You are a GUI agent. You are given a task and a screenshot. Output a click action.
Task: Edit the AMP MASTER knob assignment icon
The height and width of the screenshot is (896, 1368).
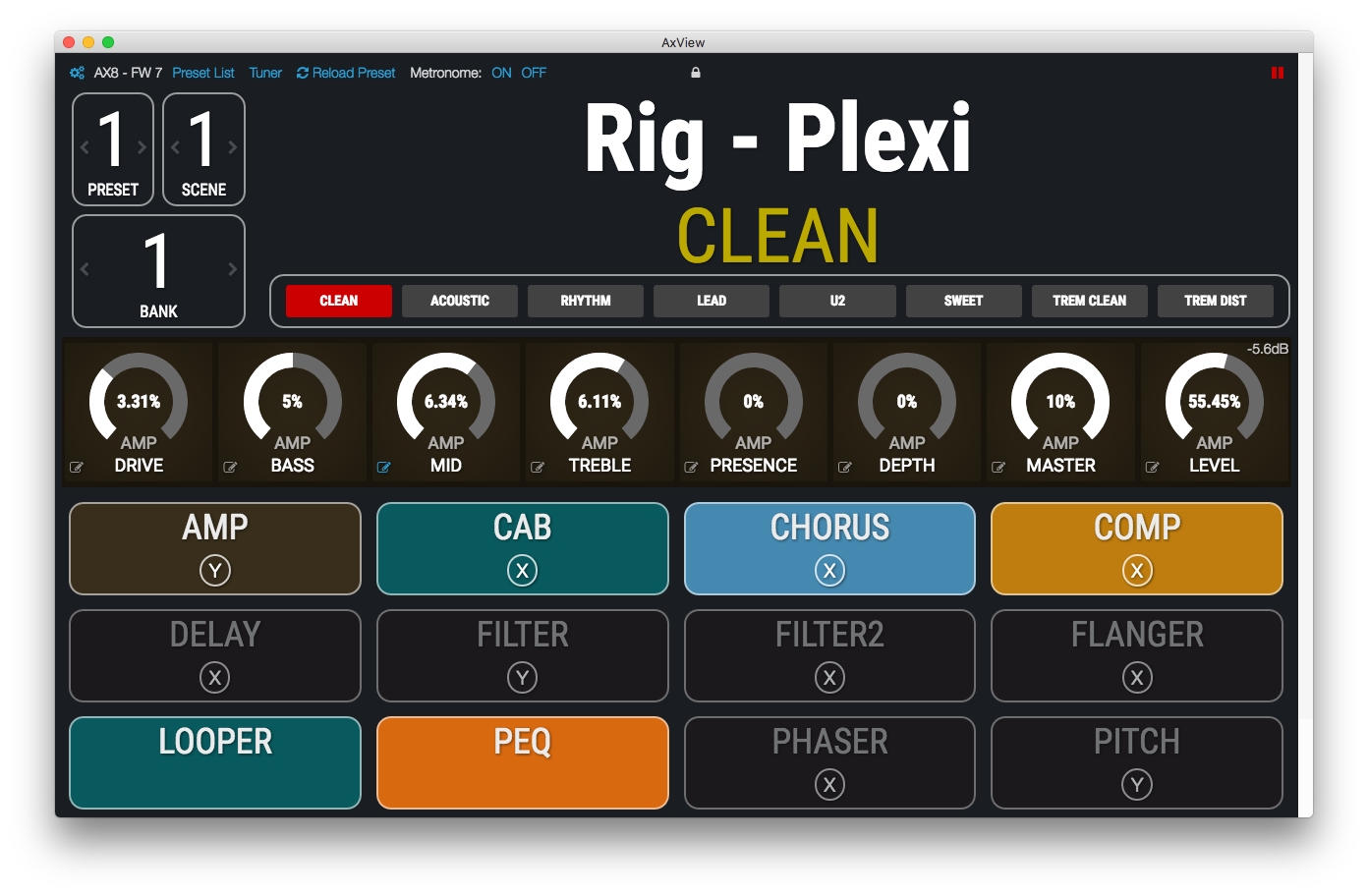(998, 468)
